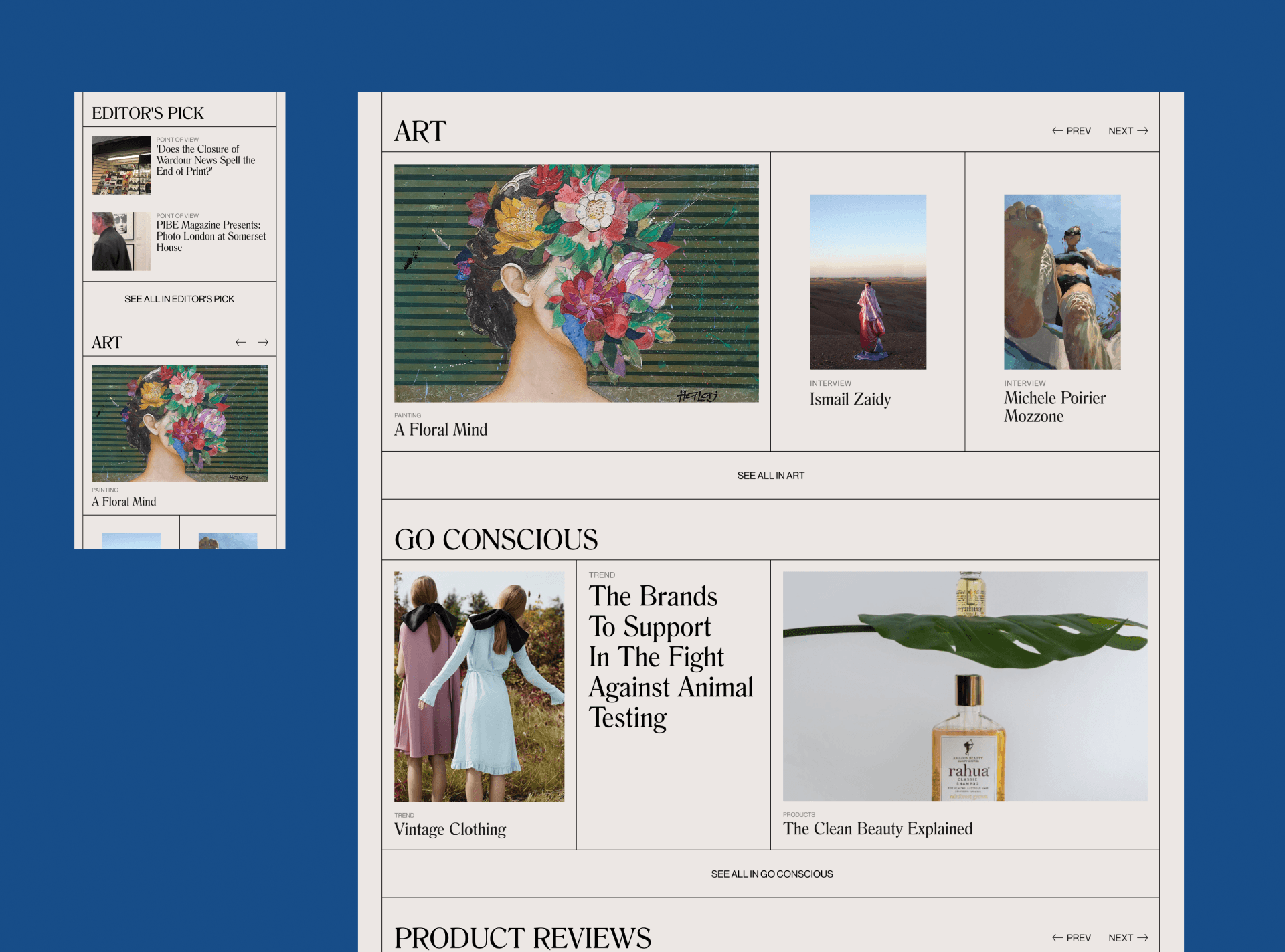The height and width of the screenshot is (952, 1285).
Task: Open See All in Art link
Action: [x=770, y=476]
